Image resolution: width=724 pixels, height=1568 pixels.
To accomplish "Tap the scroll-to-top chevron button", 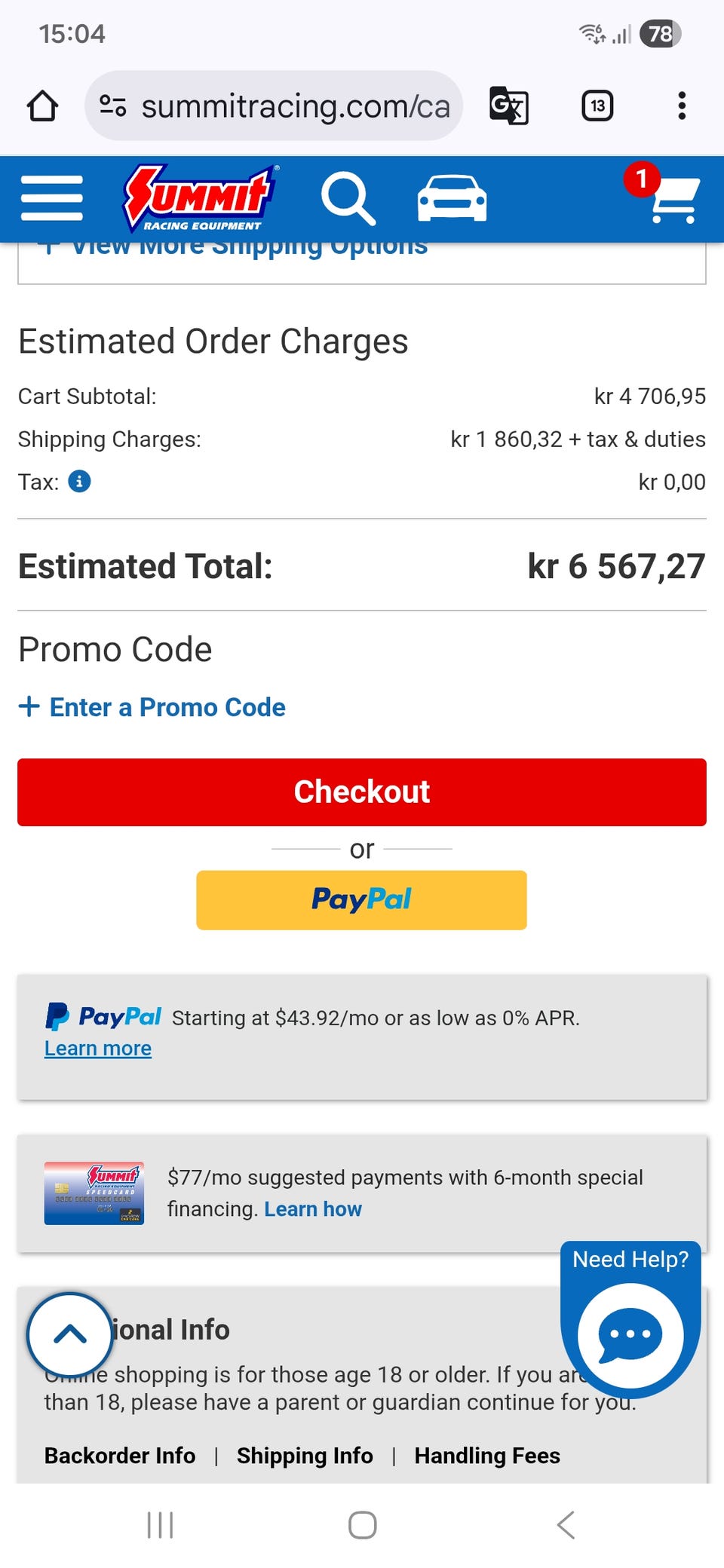I will pos(70,1334).
